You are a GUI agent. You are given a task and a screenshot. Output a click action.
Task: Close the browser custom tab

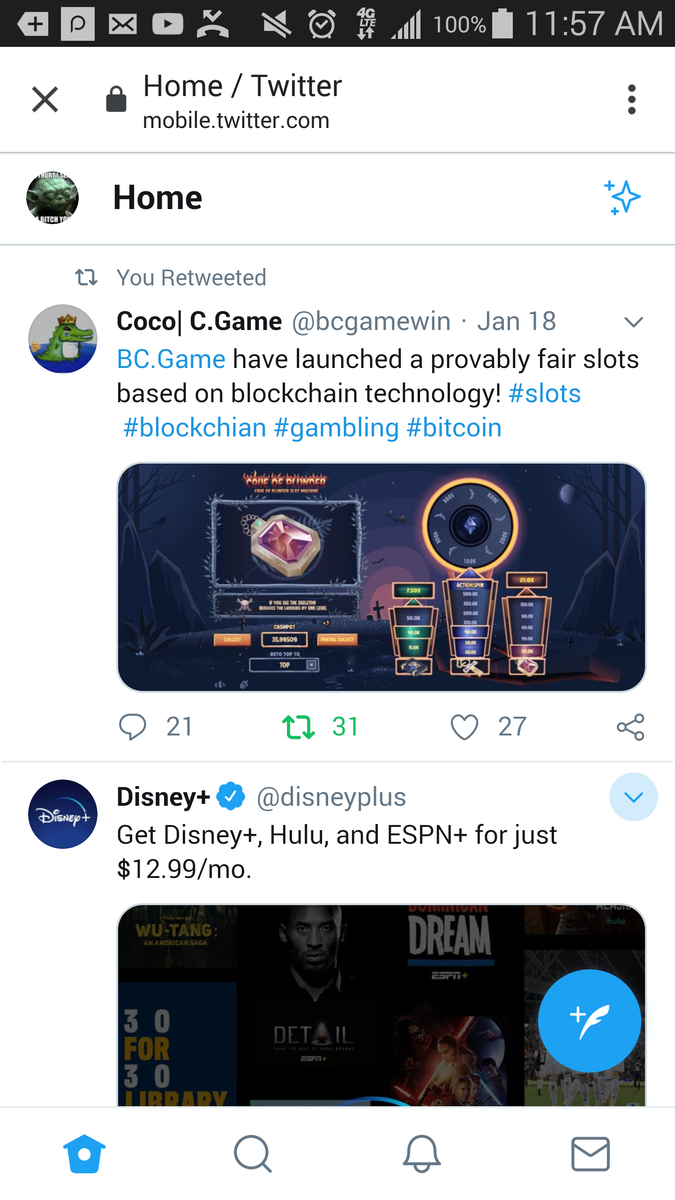pos(45,100)
